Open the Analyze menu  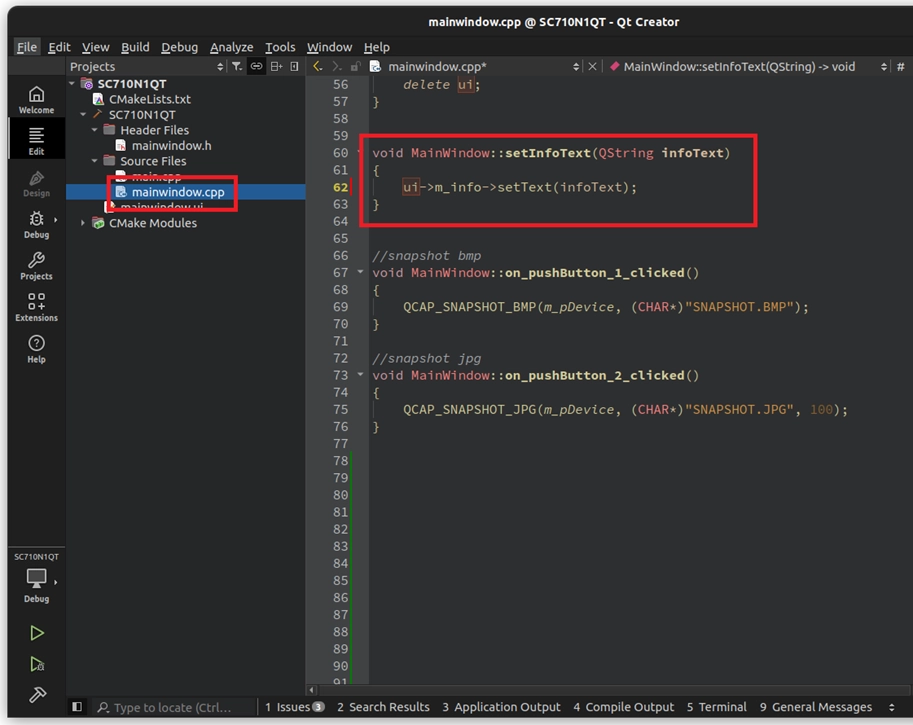(x=231, y=47)
